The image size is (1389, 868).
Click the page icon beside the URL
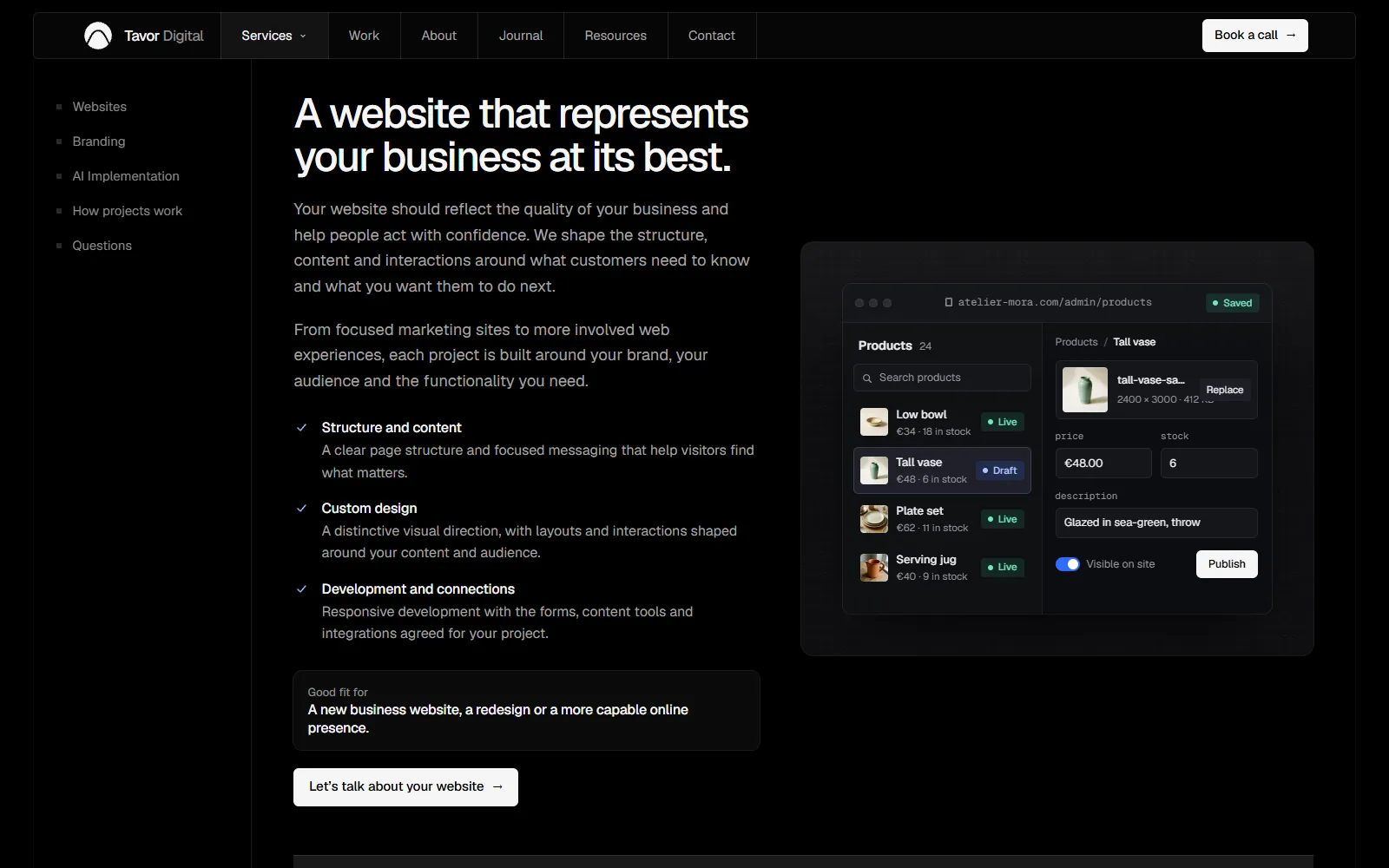(x=949, y=302)
